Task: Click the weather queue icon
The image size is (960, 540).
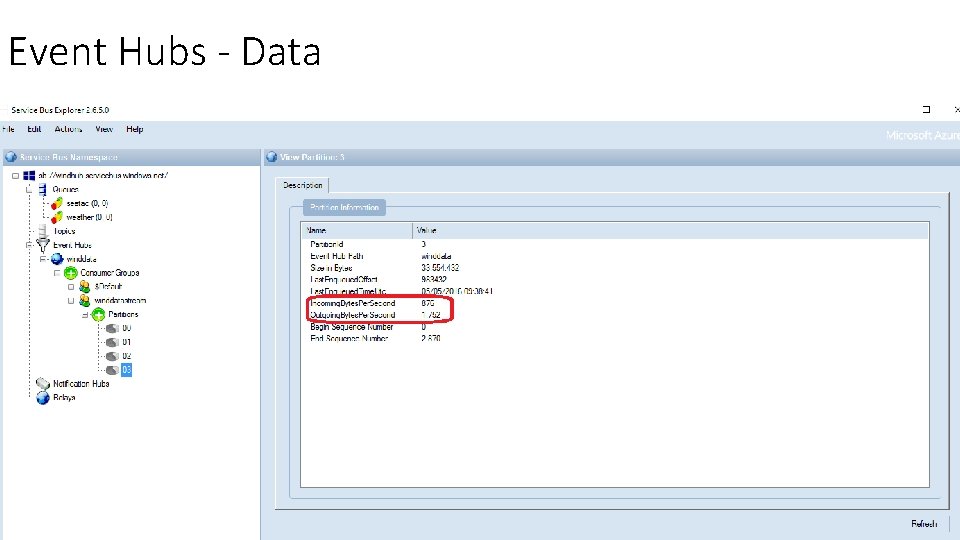Action: 57,217
